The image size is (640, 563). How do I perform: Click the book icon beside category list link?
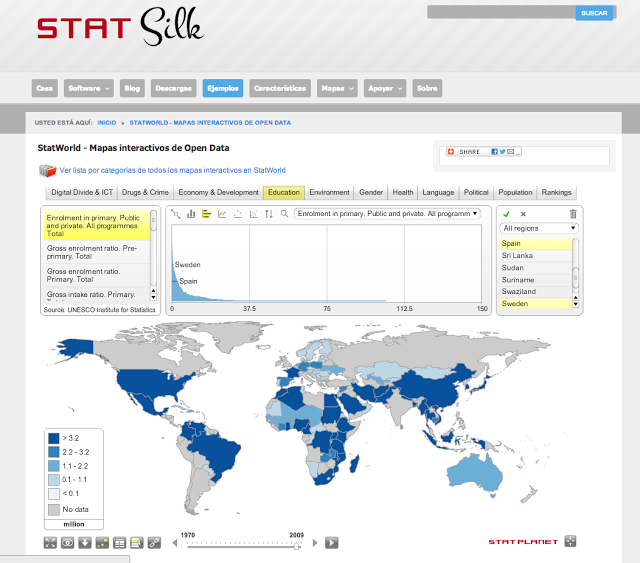point(47,170)
